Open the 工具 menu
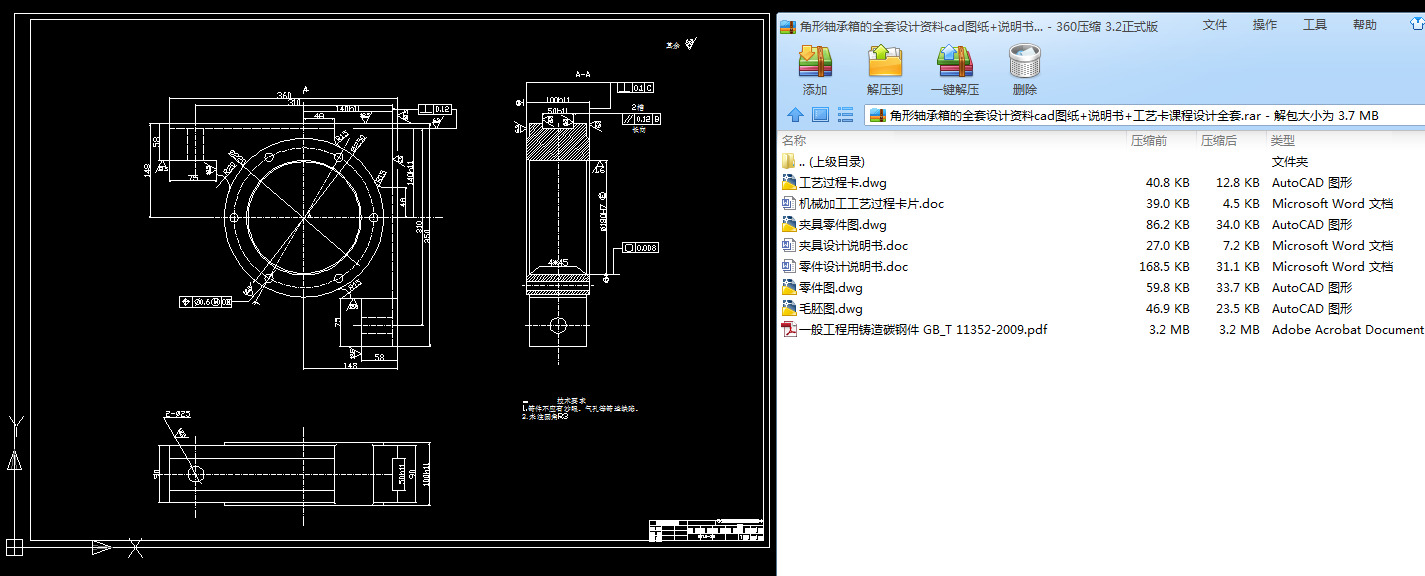Screen dimensions: 1425x576 coord(1315,24)
